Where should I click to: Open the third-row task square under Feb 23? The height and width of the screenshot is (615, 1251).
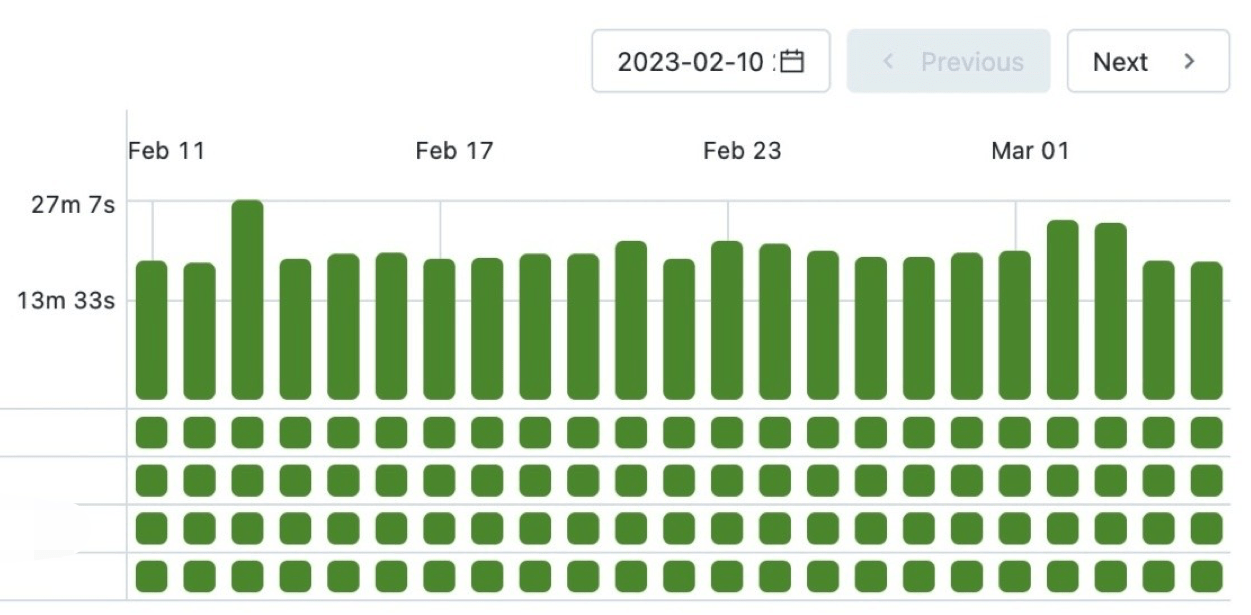tap(727, 529)
